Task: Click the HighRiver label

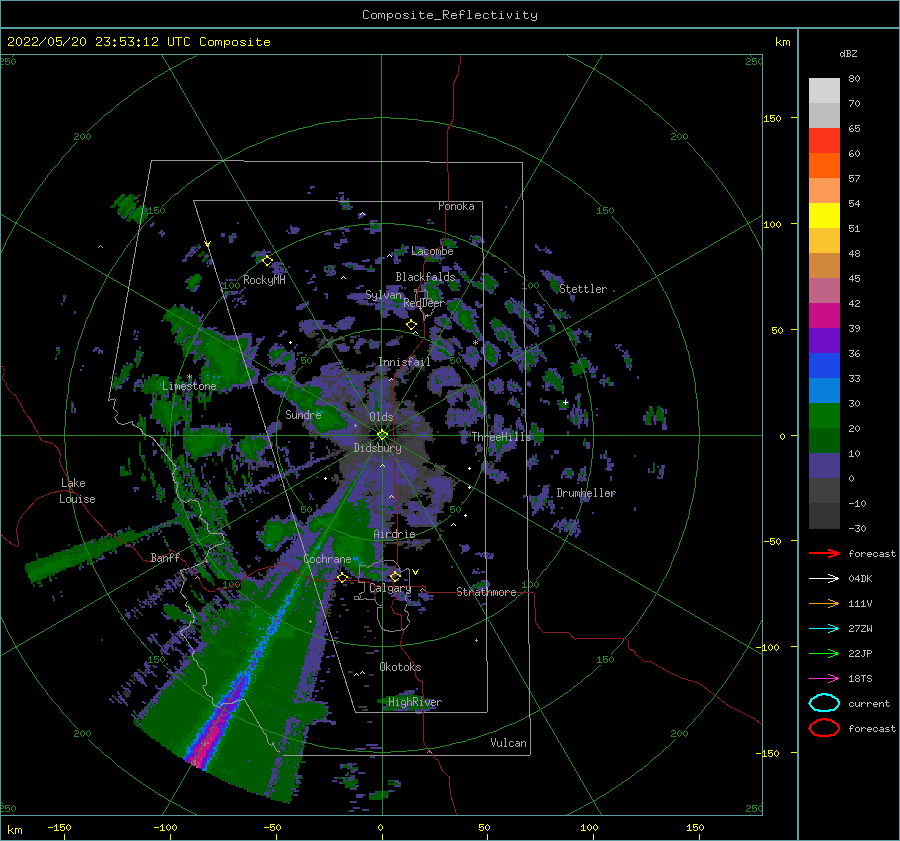Action: 415,702
